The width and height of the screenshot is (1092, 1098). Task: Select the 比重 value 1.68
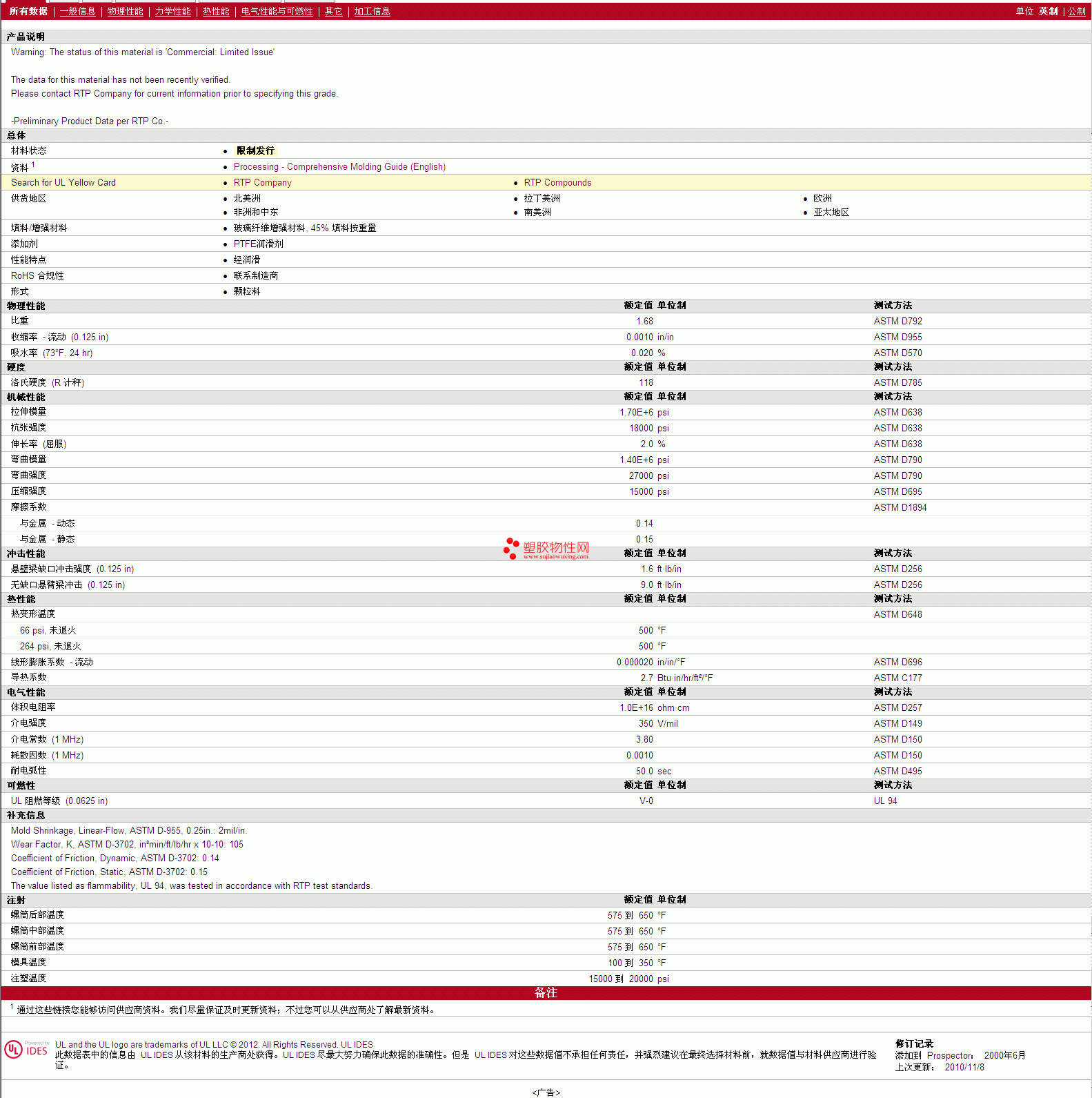(x=644, y=321)
